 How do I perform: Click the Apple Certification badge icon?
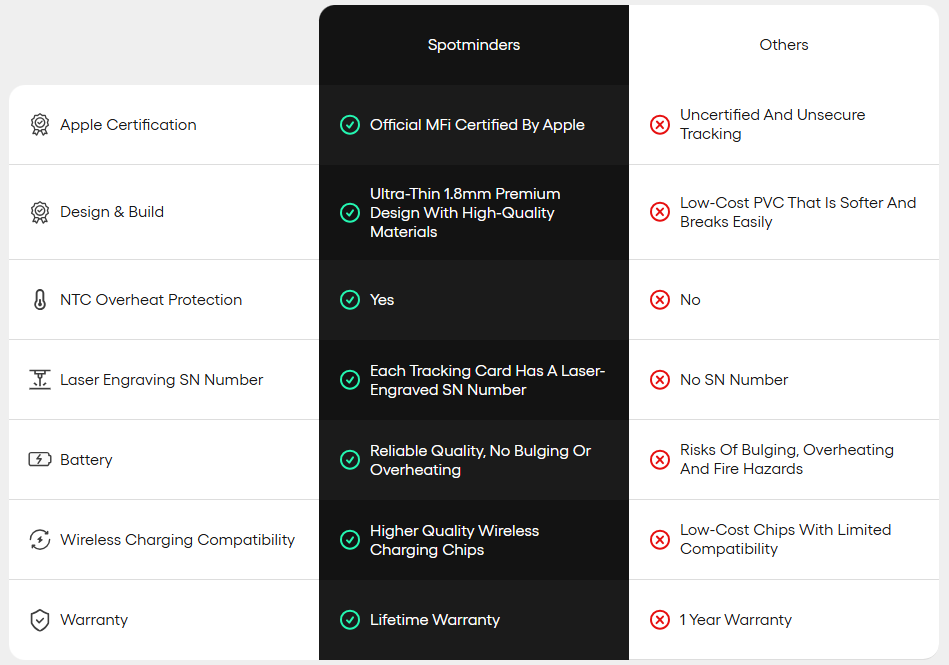(x=40, y=125)
